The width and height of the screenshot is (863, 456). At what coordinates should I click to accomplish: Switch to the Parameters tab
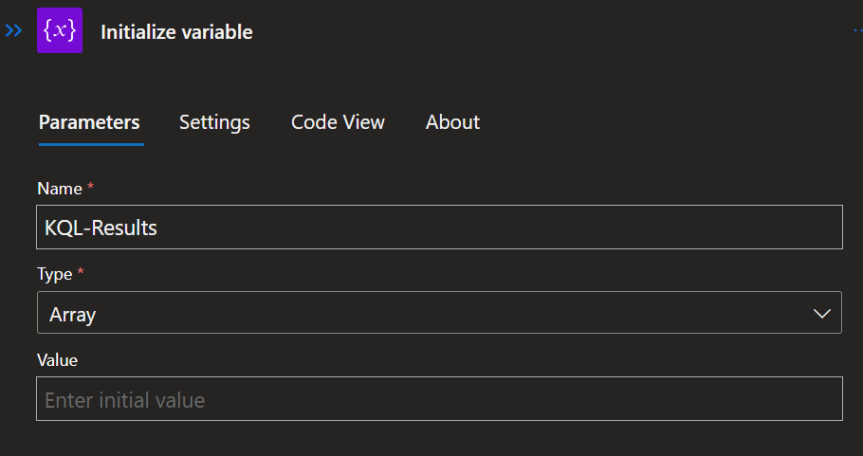click(89, 122)
